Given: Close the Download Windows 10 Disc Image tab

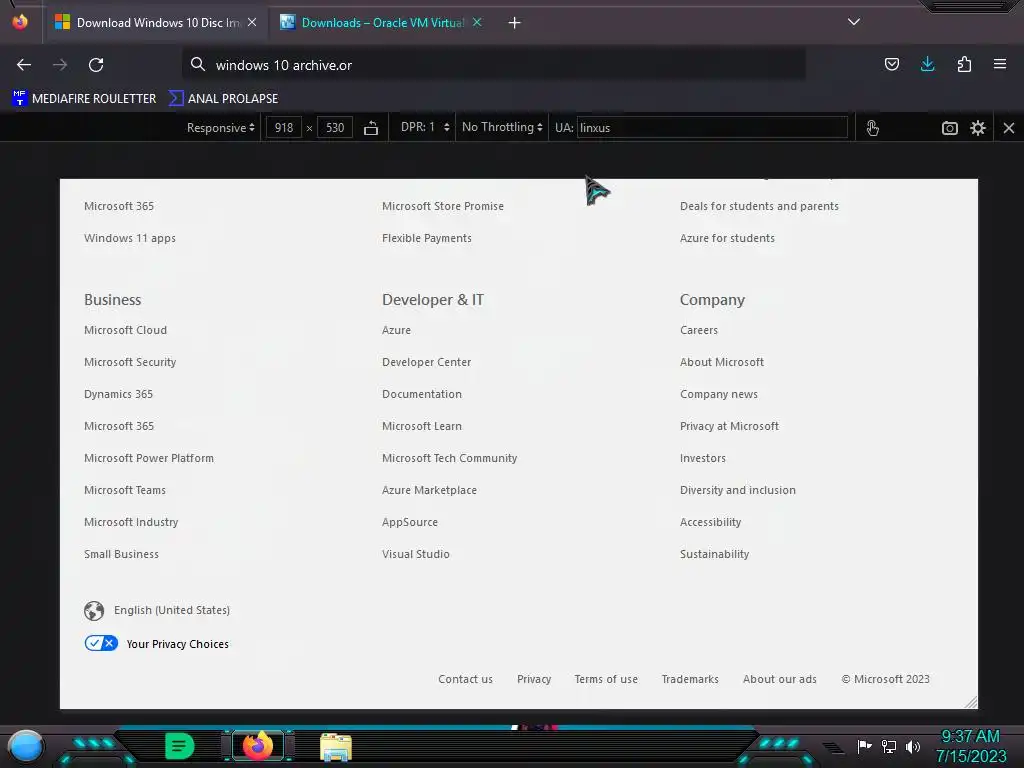Looking at the screenshot, I should click(x=252, y=22).
